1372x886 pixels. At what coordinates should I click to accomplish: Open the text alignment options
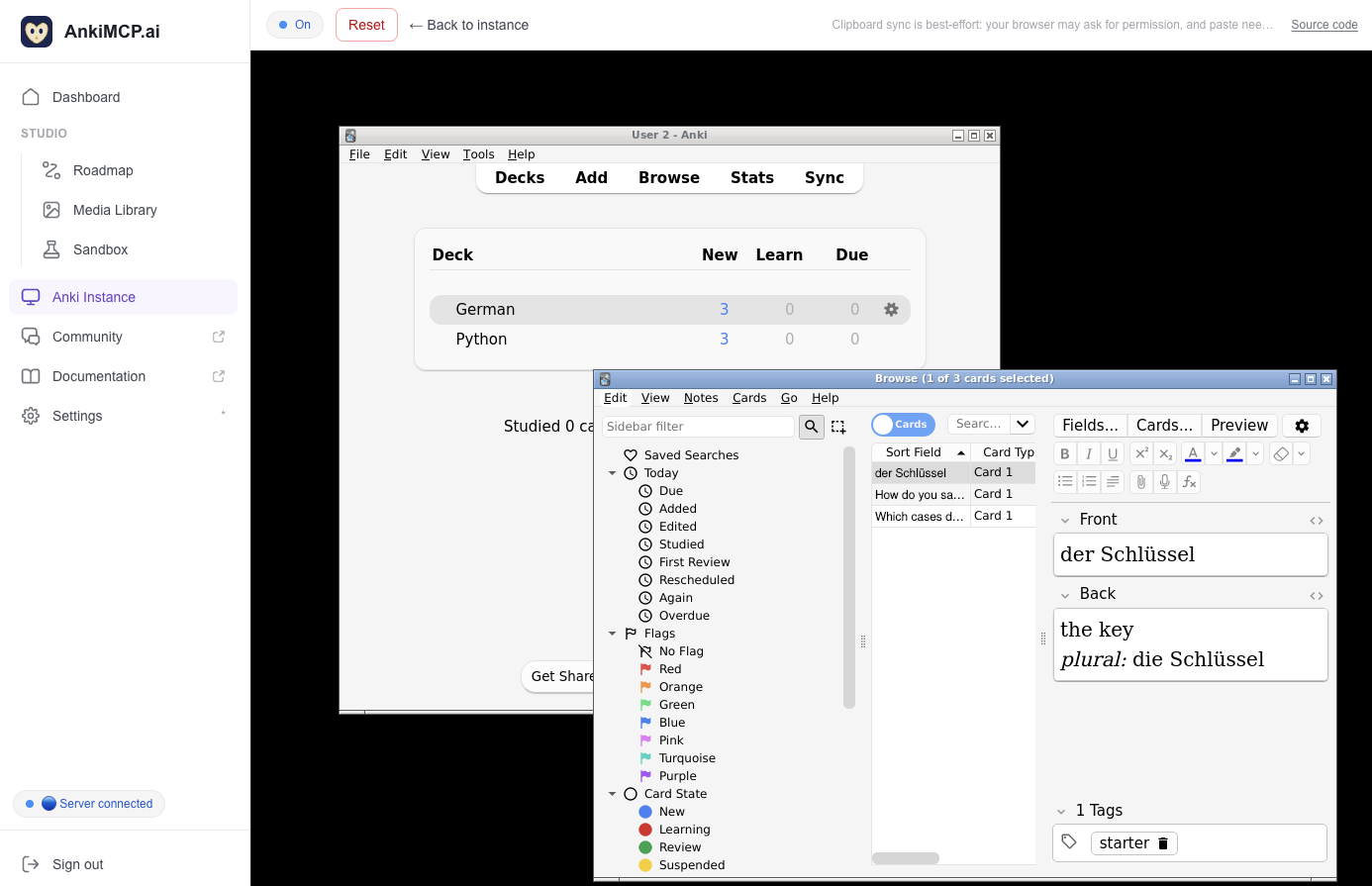coord(1113,481)
